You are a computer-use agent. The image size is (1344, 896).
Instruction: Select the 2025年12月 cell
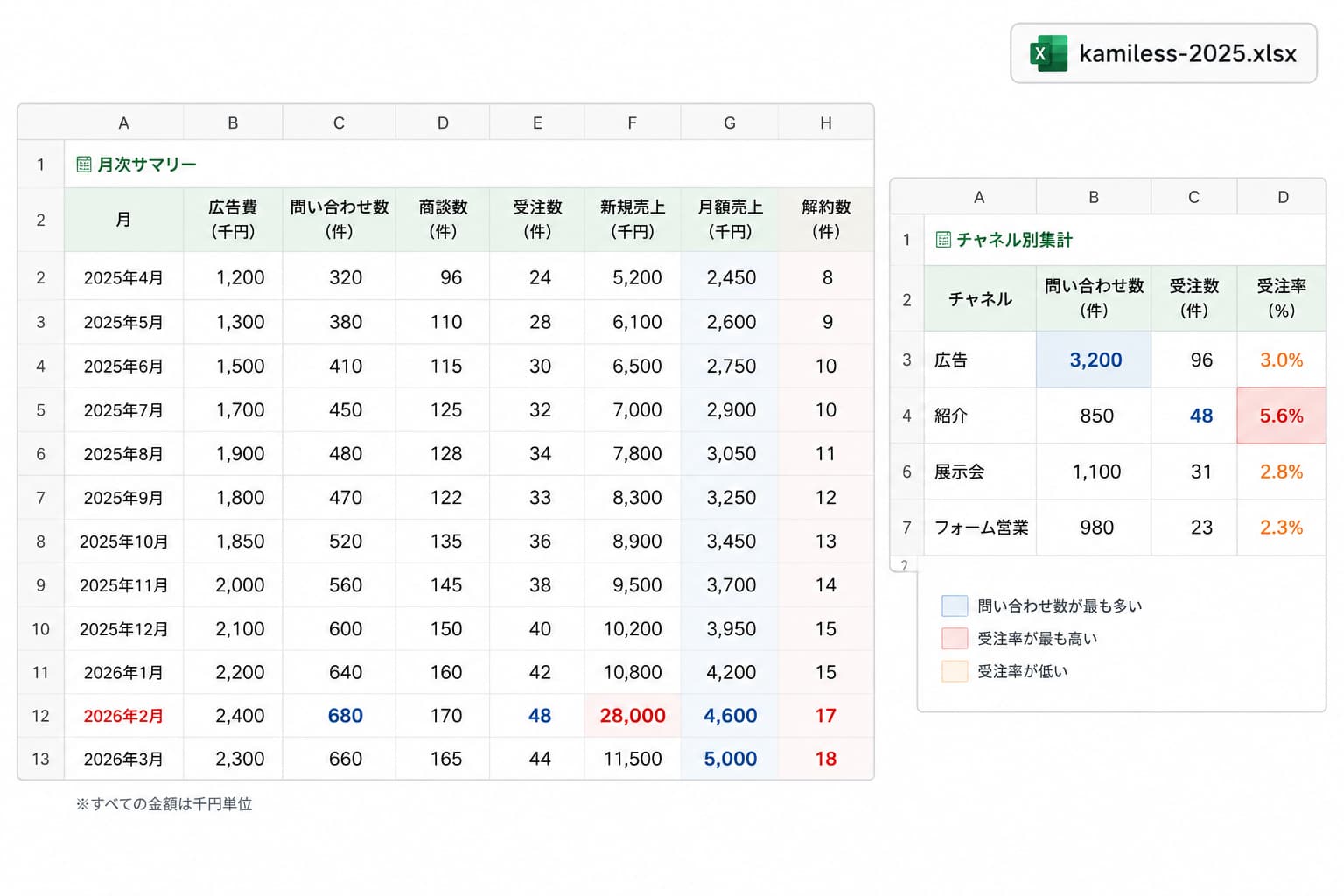tap(124, 628)
